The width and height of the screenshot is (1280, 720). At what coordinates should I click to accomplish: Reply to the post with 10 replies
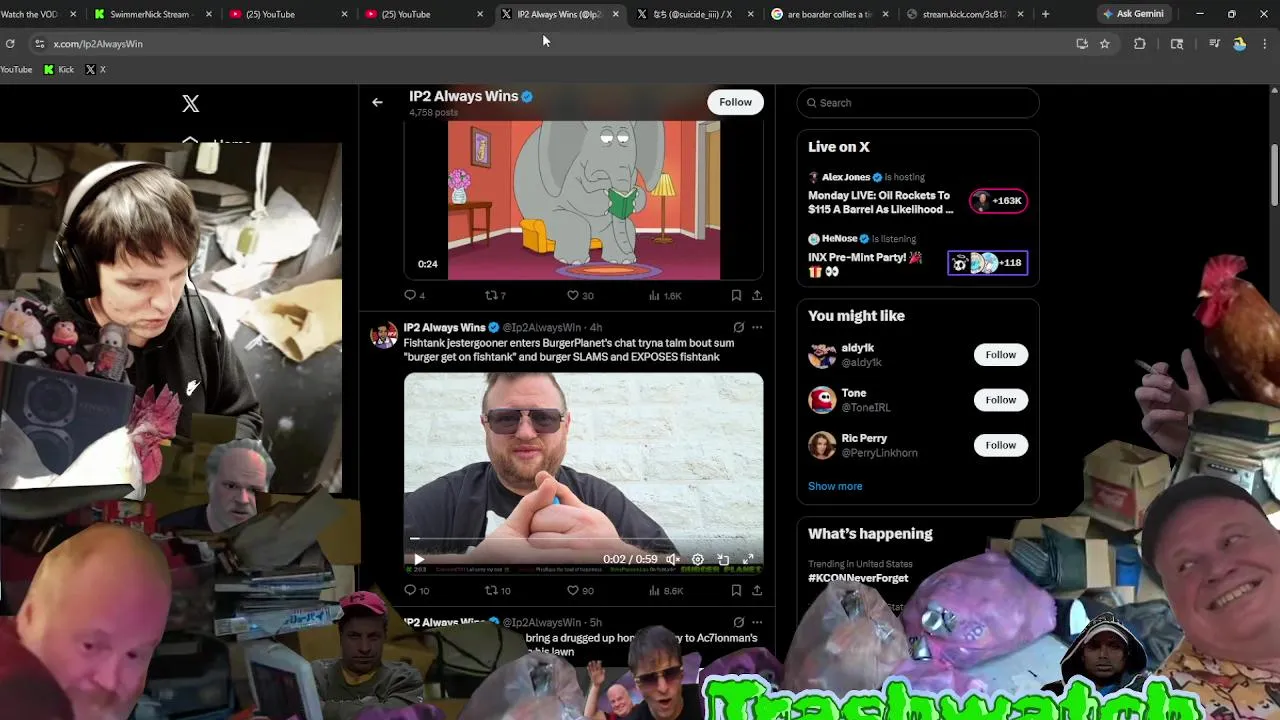[x=416, y=590]
